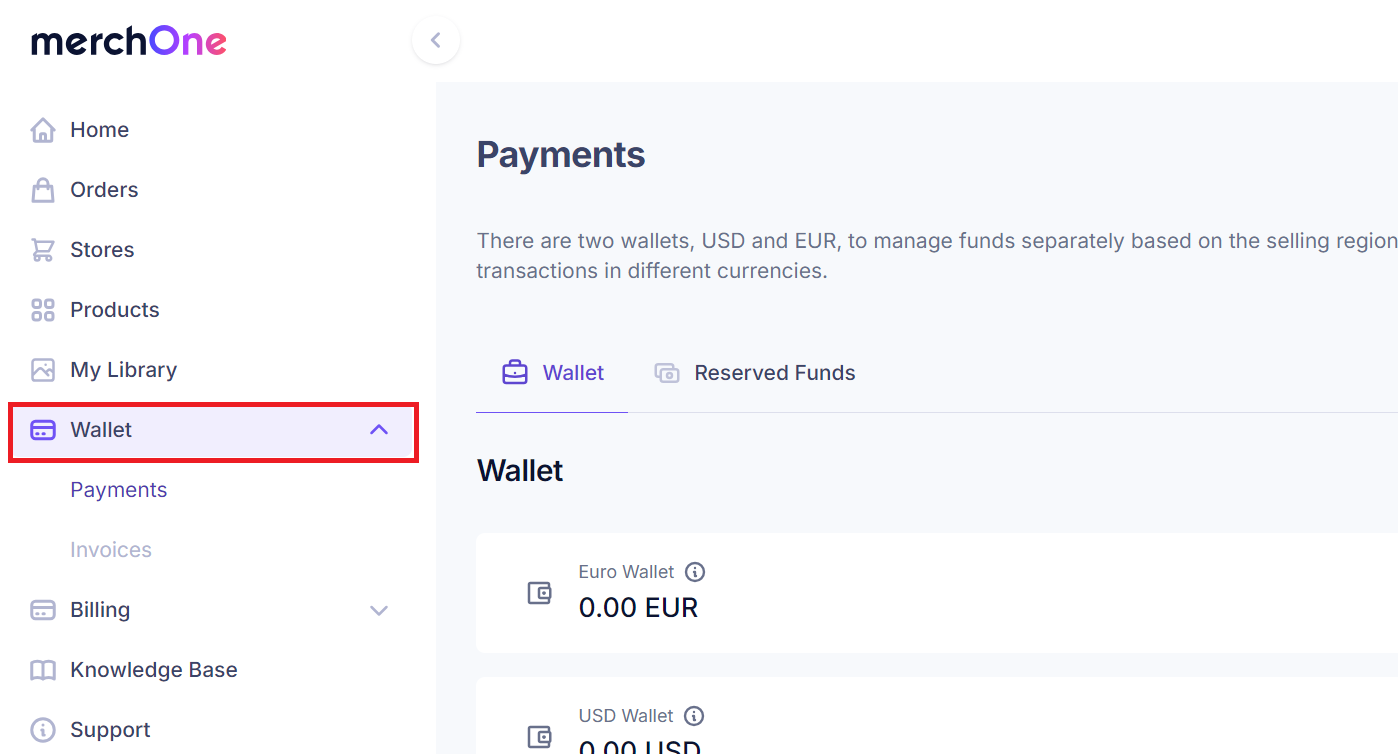1398x754 pixels.
Task: Open the Payments submenu item
Action: coord(118,489)
